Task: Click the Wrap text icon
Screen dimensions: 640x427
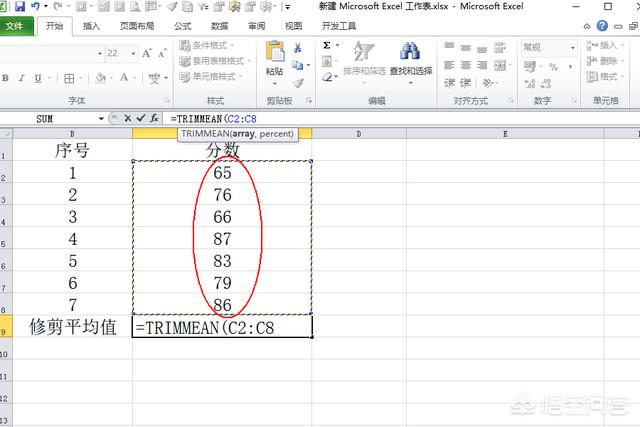Action: click(x=500, y=48)
